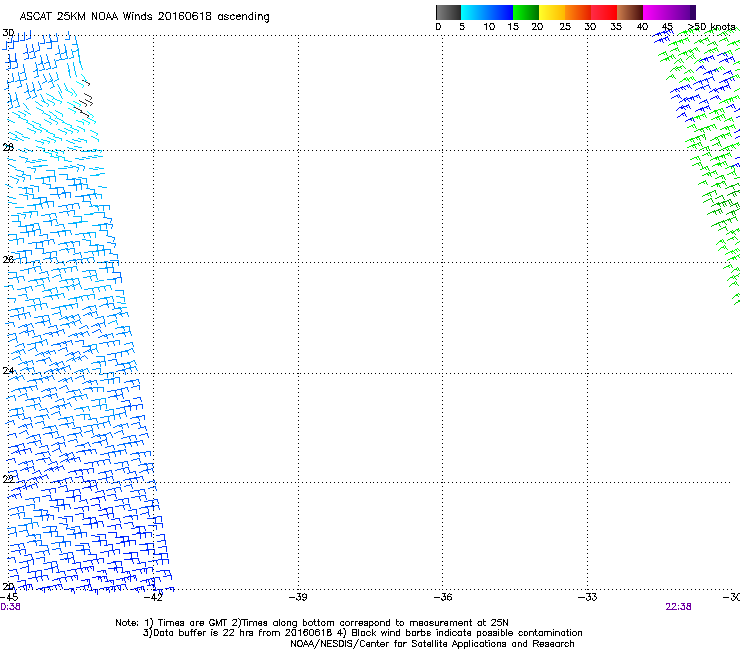Viewport: 740px width, 650px height.
Task: Click the '25' label under the color scale
Action: 565,27
